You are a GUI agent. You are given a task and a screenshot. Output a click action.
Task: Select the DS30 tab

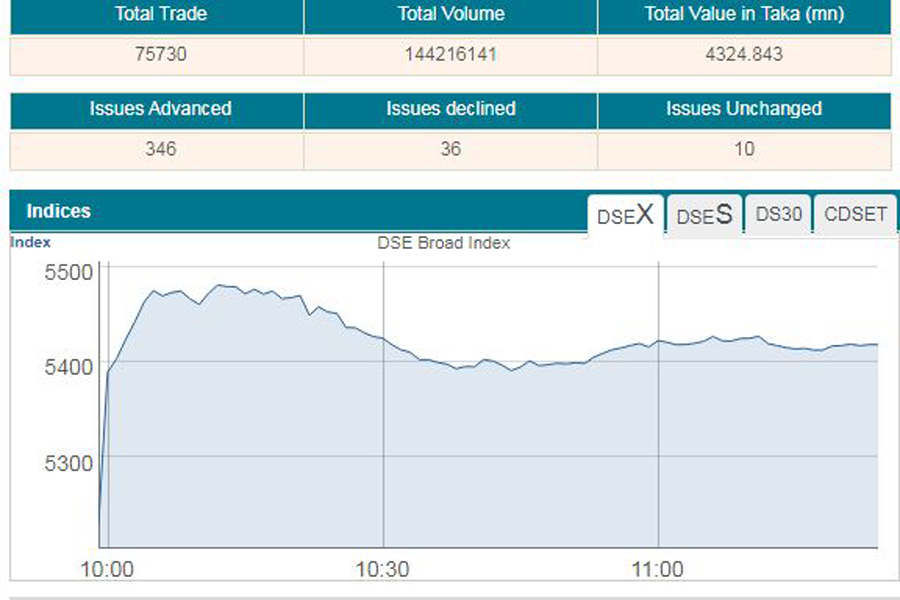[779, 214]
